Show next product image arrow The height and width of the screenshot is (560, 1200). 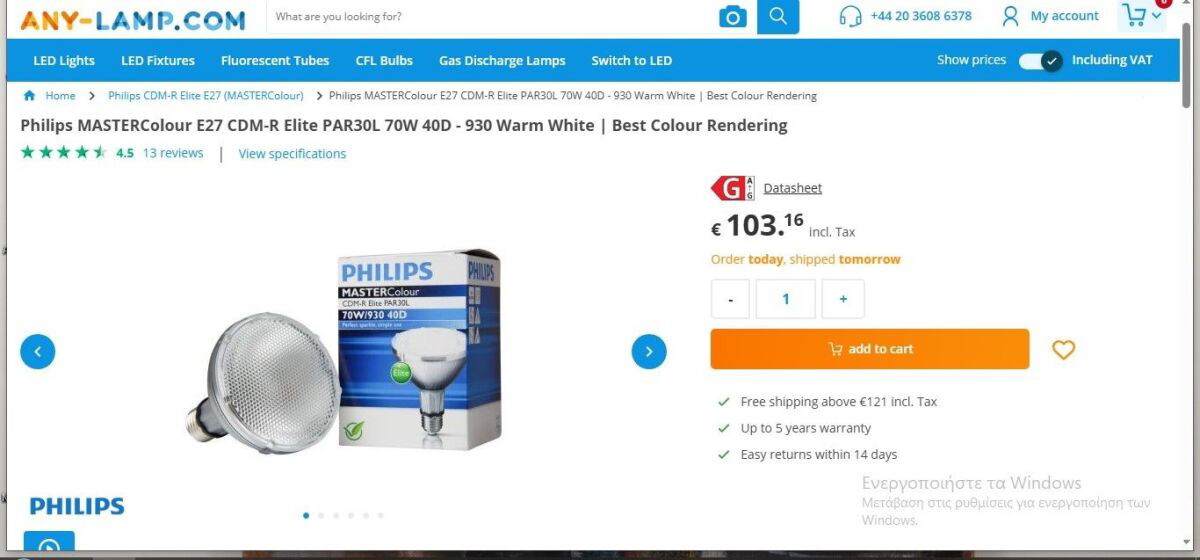click(649, 351)
